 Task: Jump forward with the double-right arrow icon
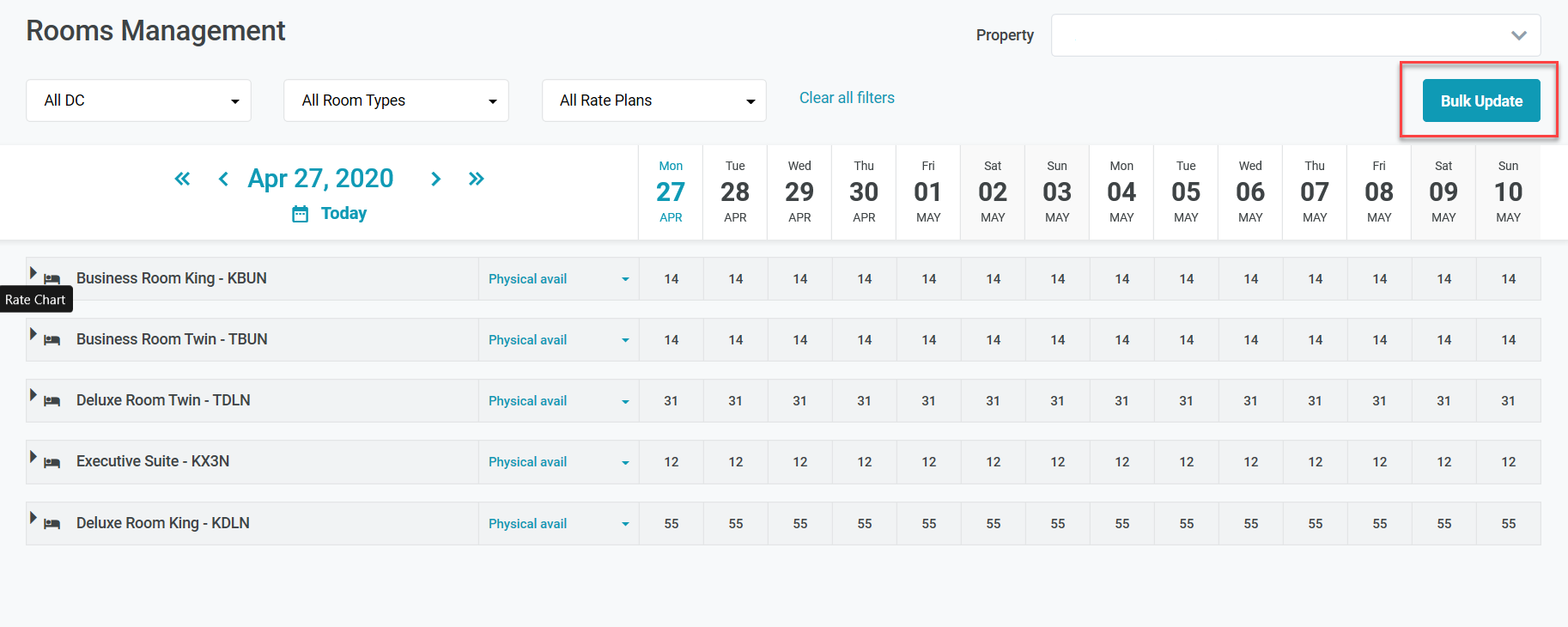477,179
